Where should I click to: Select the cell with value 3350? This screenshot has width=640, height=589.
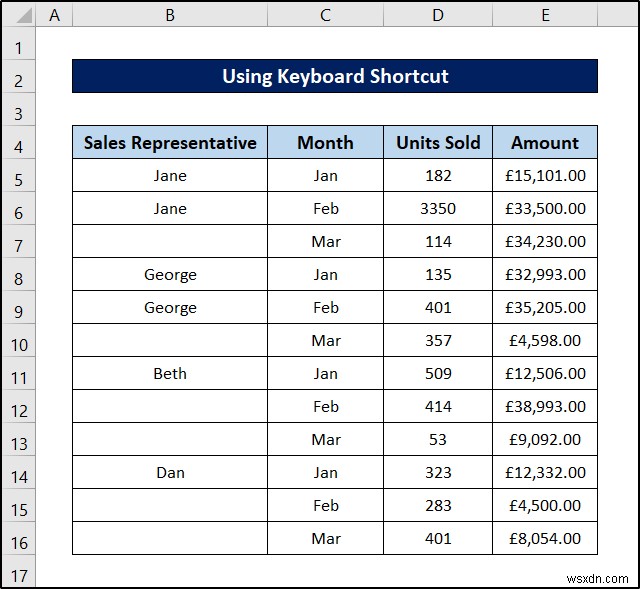[438, 209]
